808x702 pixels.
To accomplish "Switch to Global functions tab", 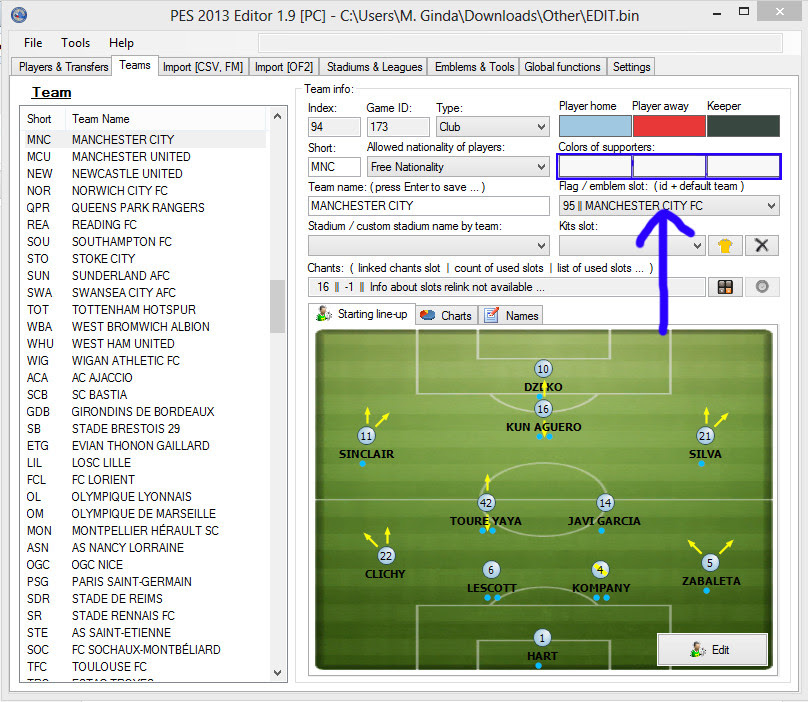I will pos(562,67).
